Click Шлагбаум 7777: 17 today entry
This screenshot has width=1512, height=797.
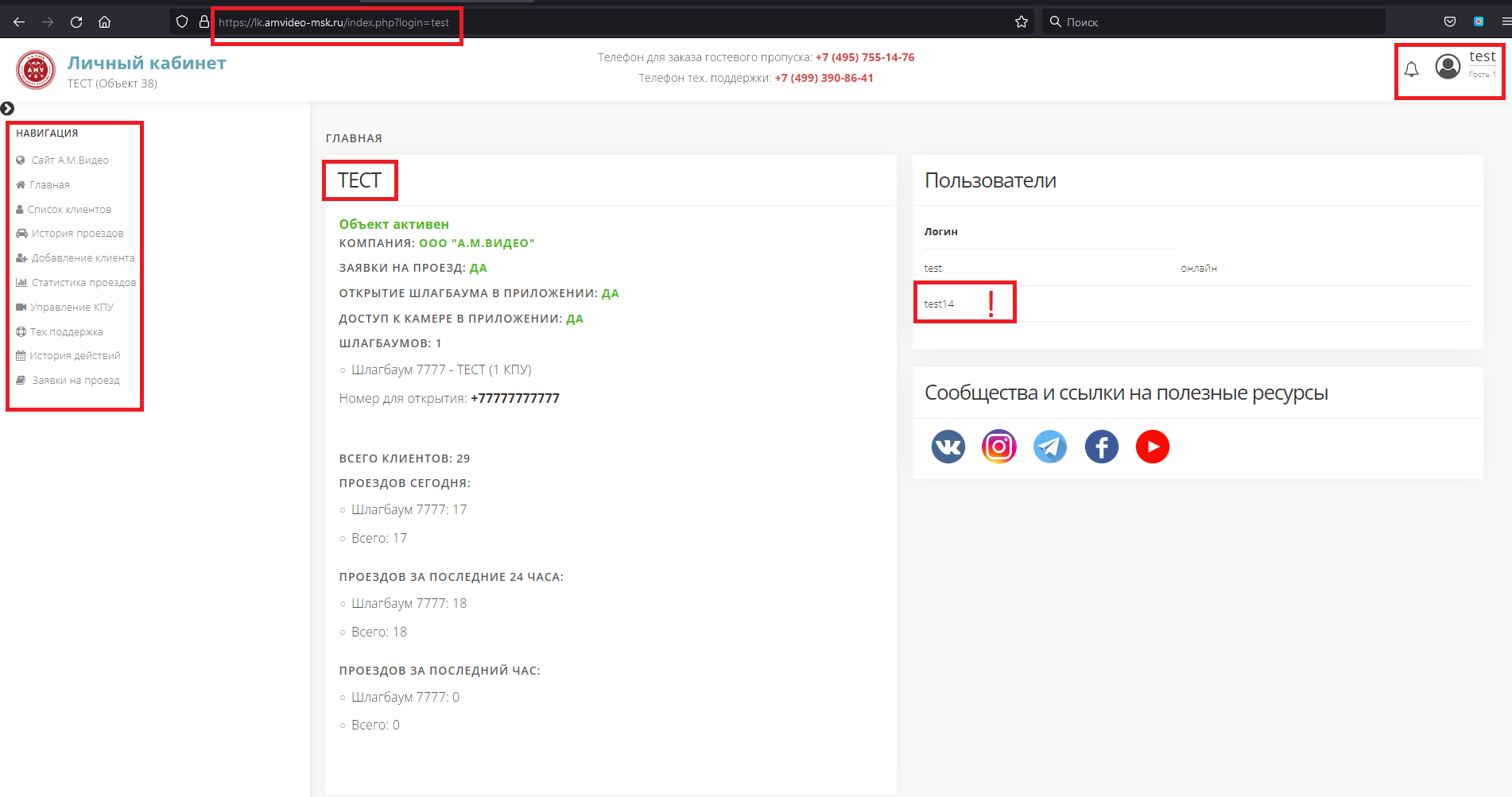coord(409,510)
